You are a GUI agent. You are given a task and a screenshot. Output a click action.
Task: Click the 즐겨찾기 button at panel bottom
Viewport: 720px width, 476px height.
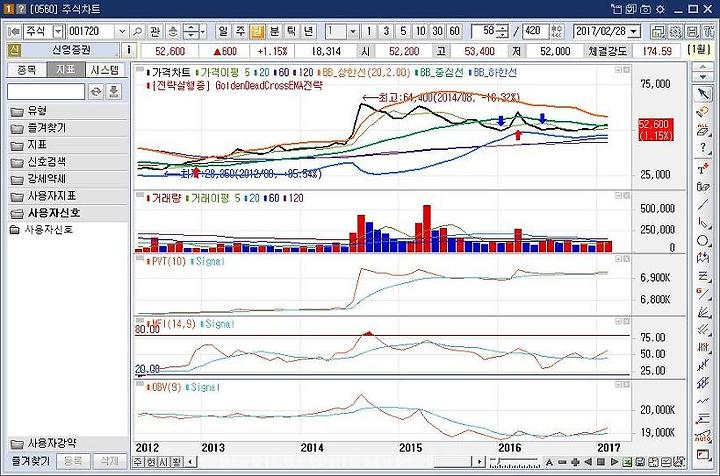coord(30,461)
